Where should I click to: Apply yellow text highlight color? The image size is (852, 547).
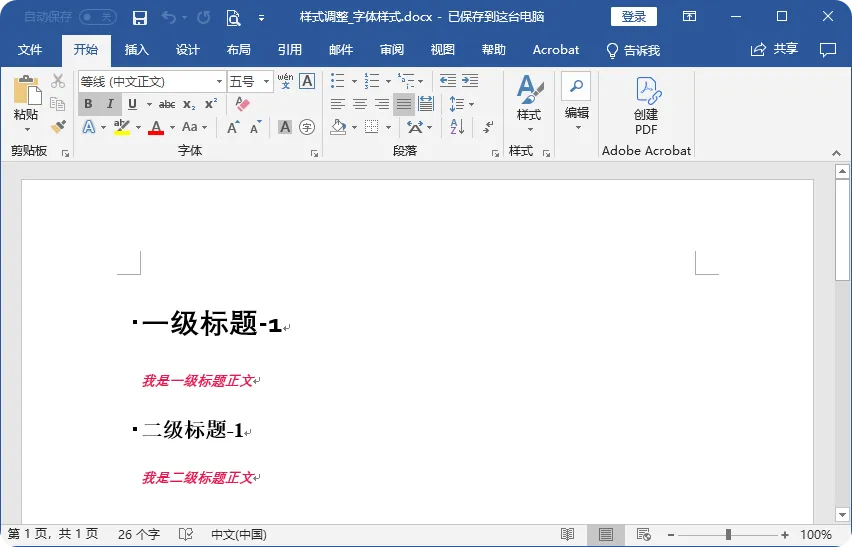click(122, 127)
